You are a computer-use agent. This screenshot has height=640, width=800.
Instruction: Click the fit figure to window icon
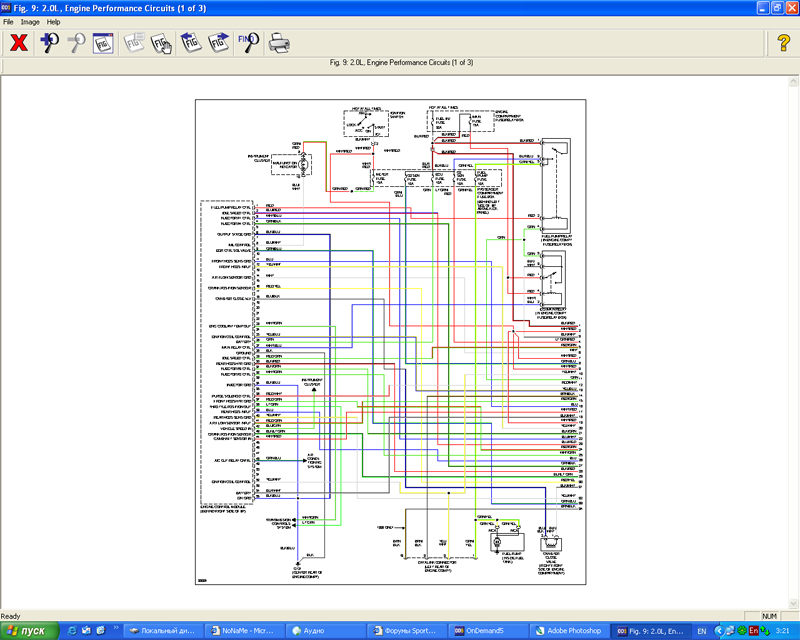(x=103, y=42)
